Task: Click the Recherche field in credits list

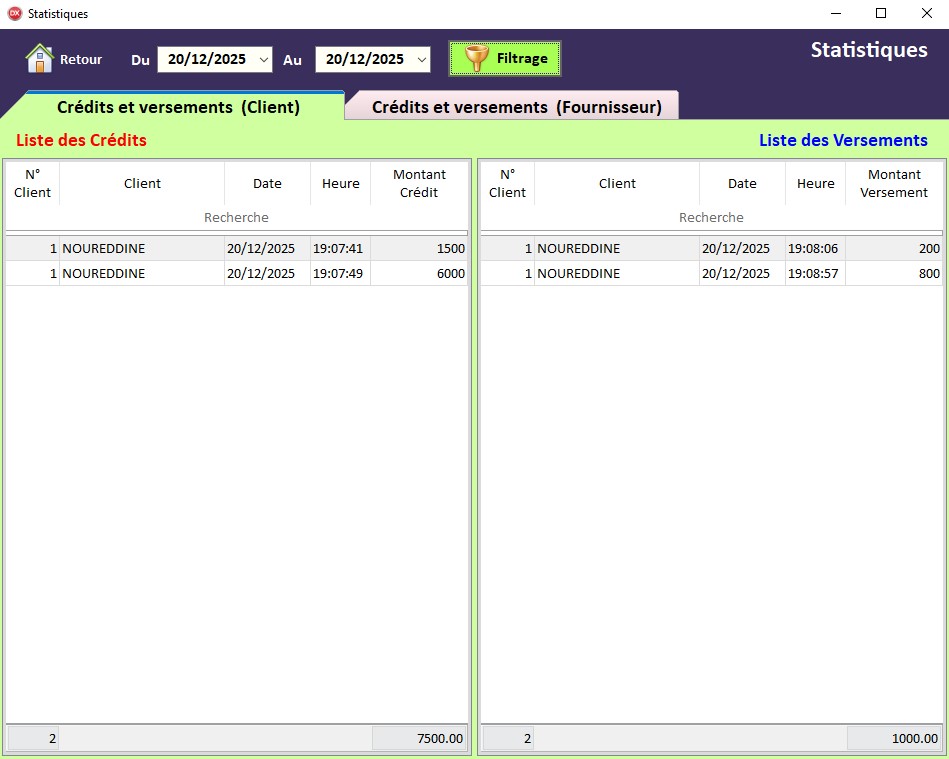Action: tap(236, 217)
